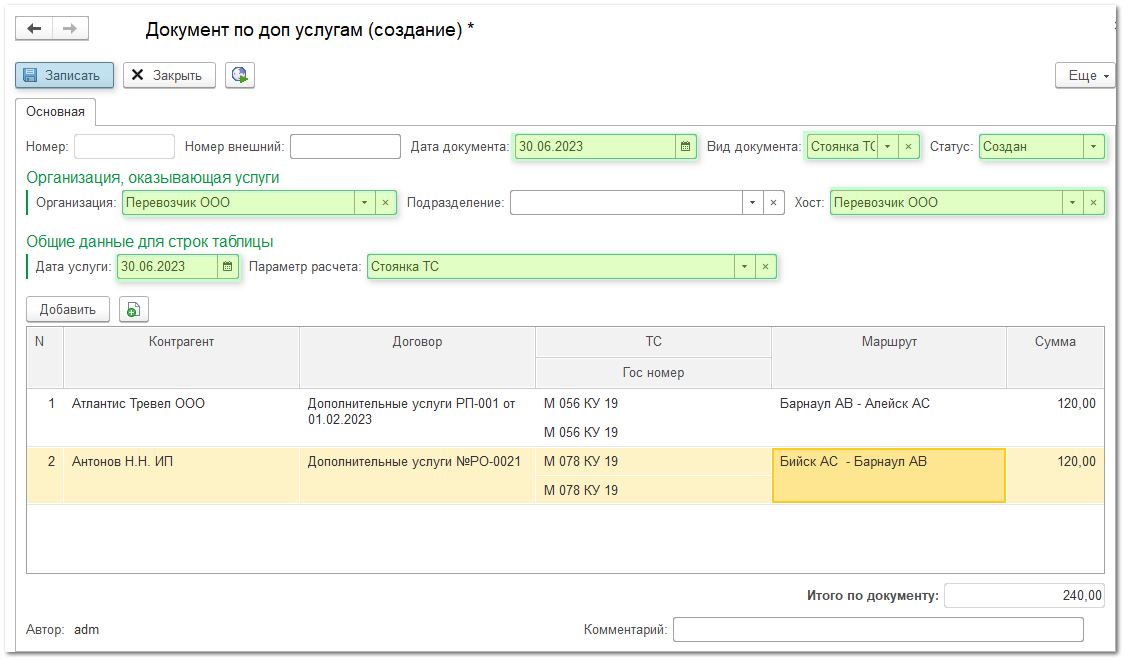Click the add-copy icon beside Добавить
The height and width of the screenshot is (661, 1125).
point(134,310)
